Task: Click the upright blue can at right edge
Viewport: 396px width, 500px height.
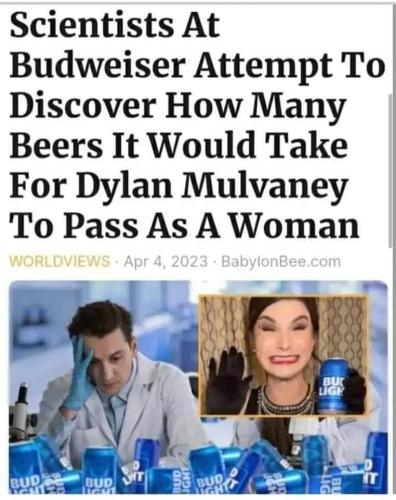Action: (x=377, y=462)
